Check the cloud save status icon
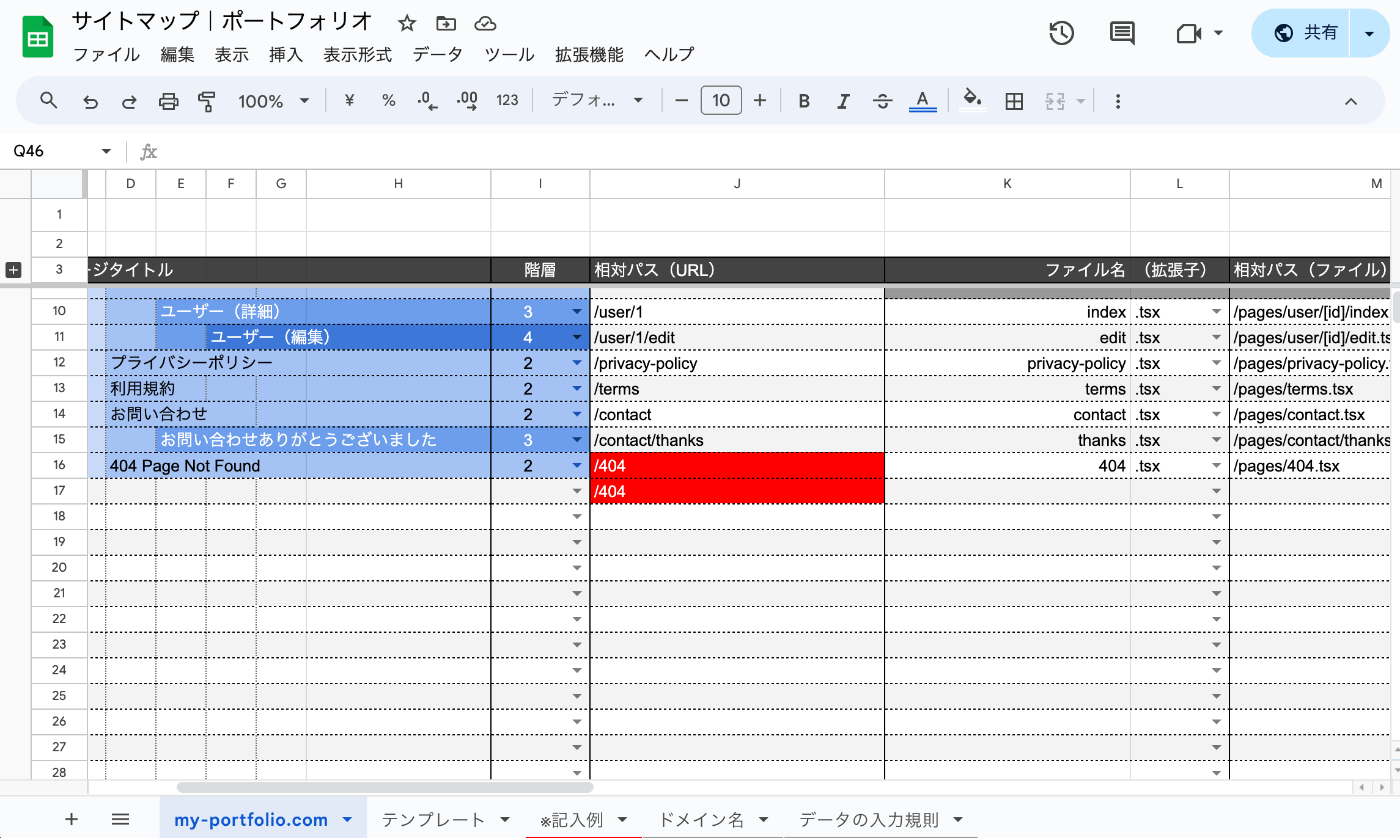This screenshot has width=1400, height=838. coord(485,23)
